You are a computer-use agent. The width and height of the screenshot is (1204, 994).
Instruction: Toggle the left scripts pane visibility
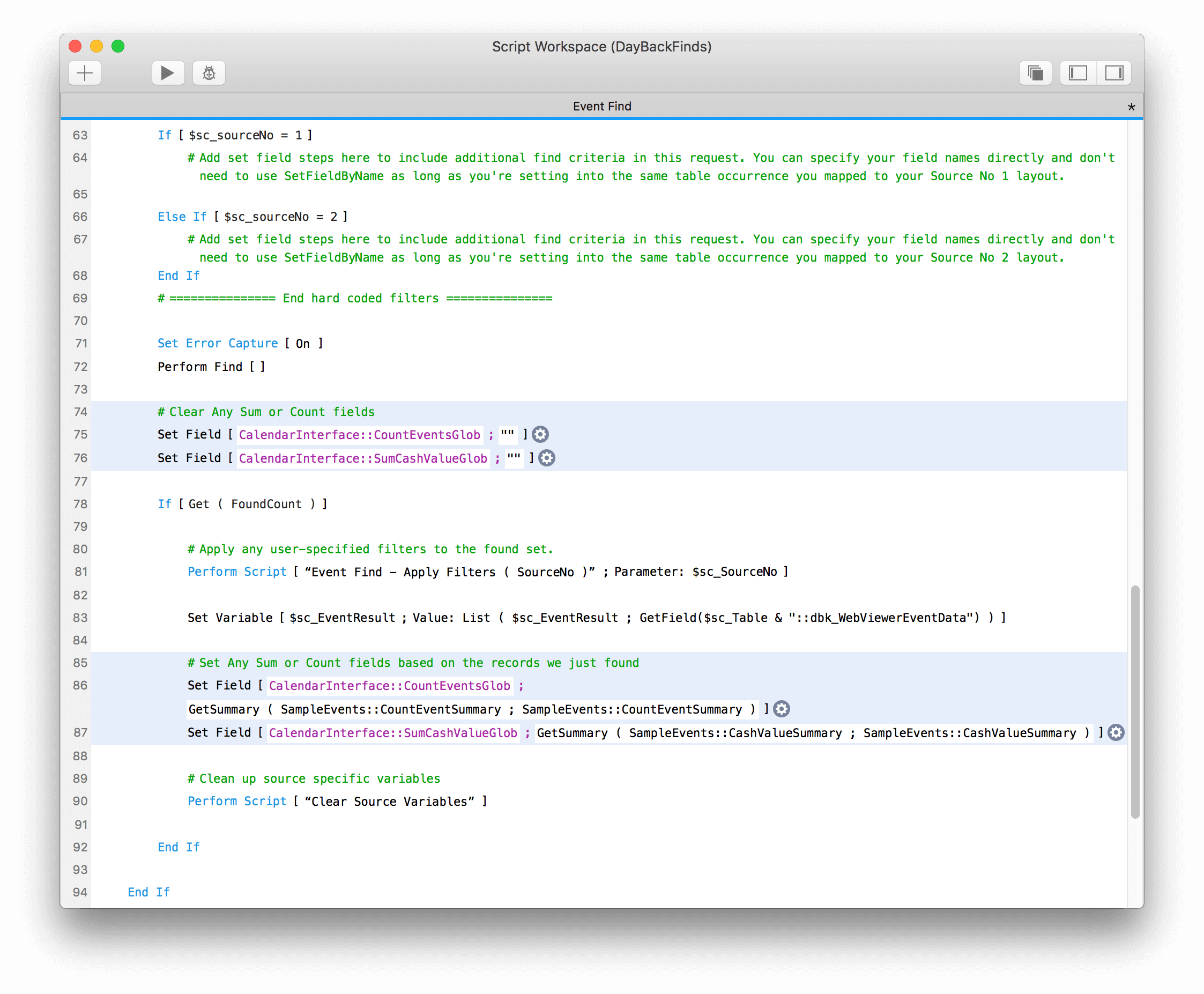click(1077, 73)
